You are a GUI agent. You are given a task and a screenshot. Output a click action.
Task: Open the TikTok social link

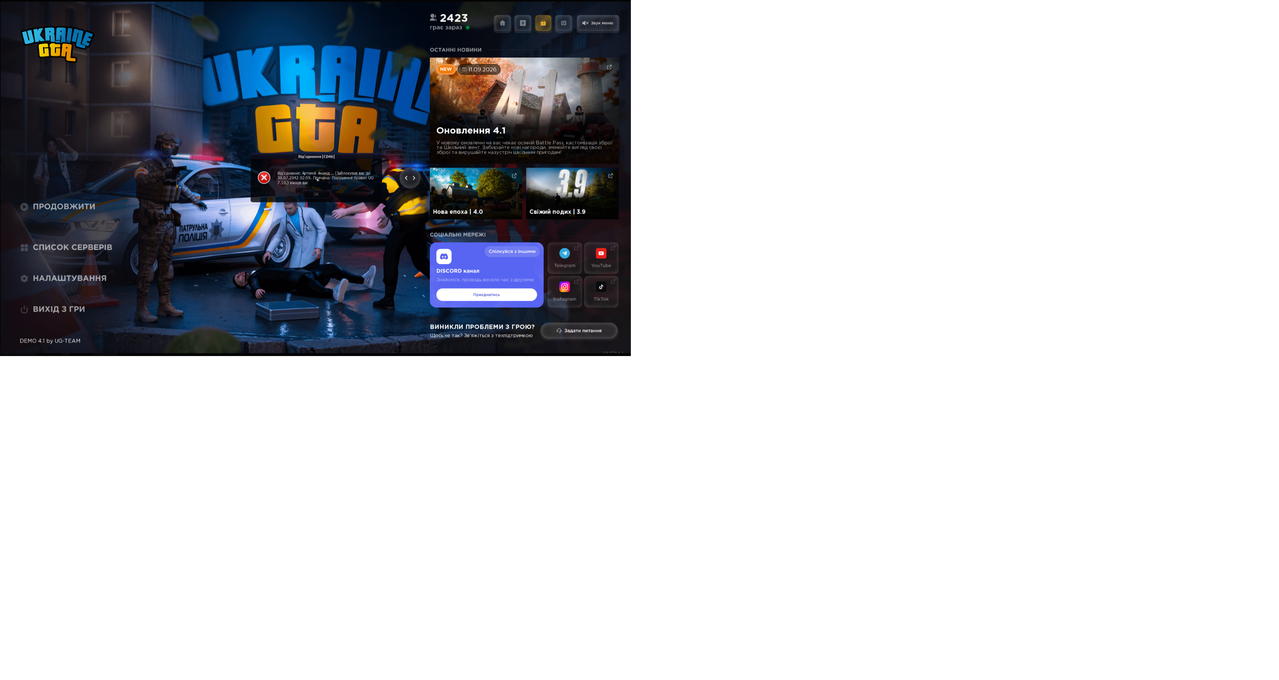coord(601,291)
